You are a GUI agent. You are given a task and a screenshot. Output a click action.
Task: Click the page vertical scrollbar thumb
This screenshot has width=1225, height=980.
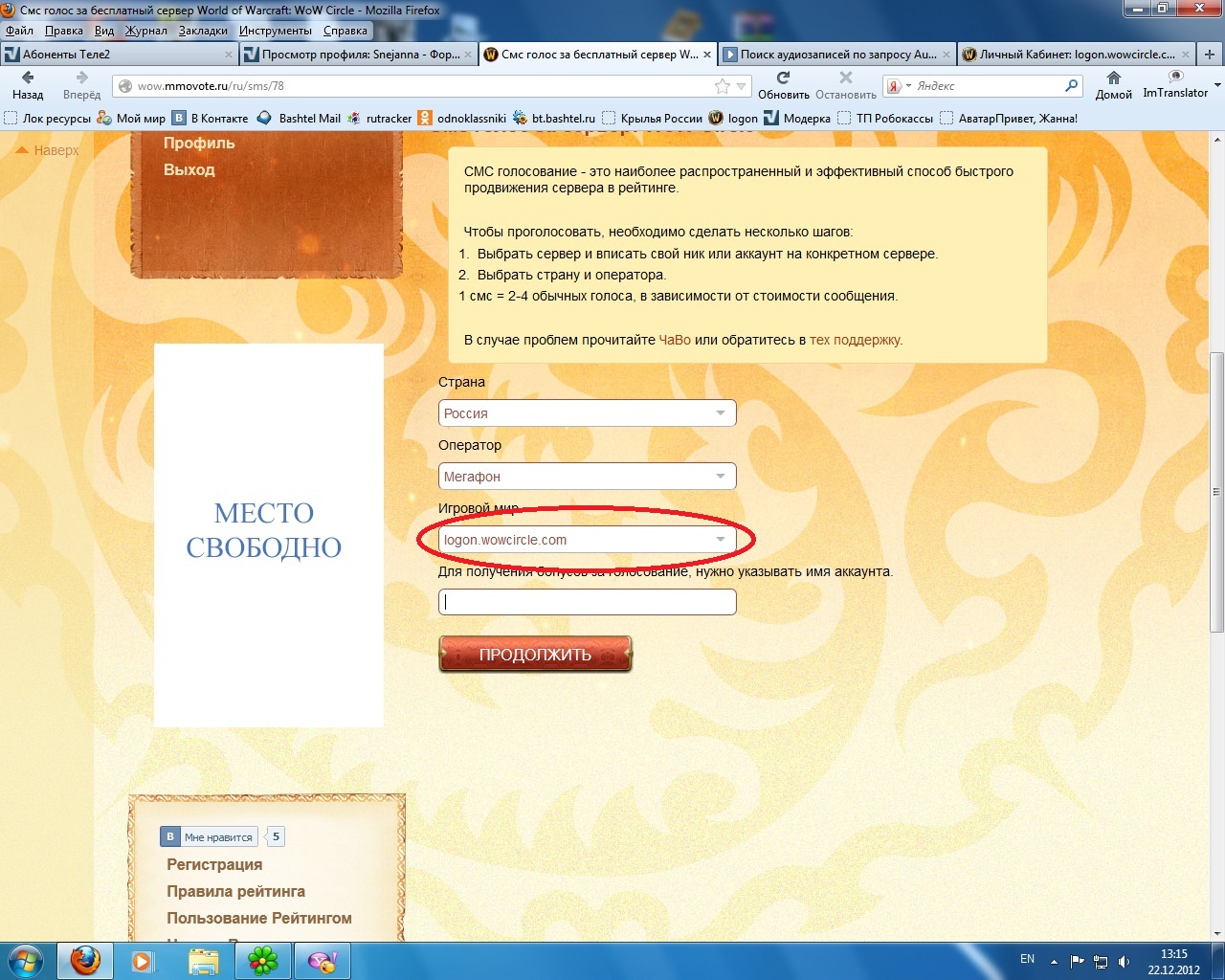pos(1217,492)
